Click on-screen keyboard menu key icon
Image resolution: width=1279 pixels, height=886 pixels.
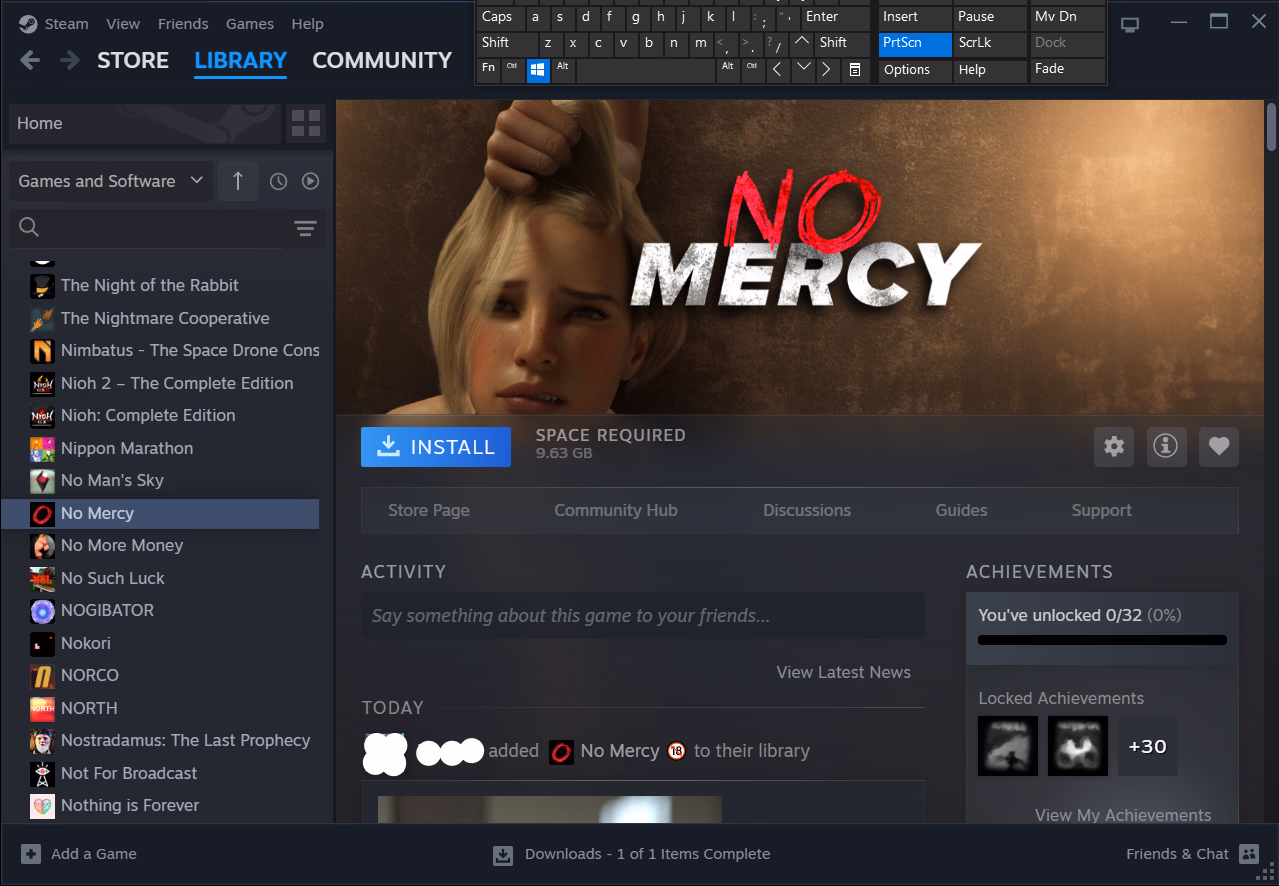[x=855, y=70]
